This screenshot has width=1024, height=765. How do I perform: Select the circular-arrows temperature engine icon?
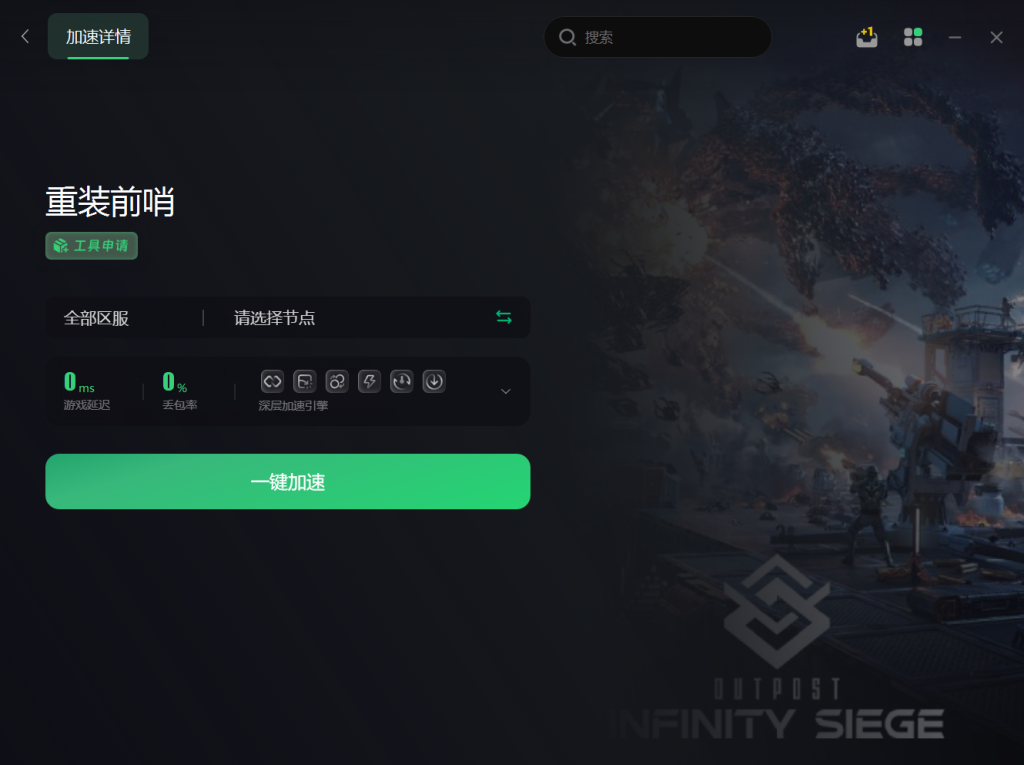[402, 382]
